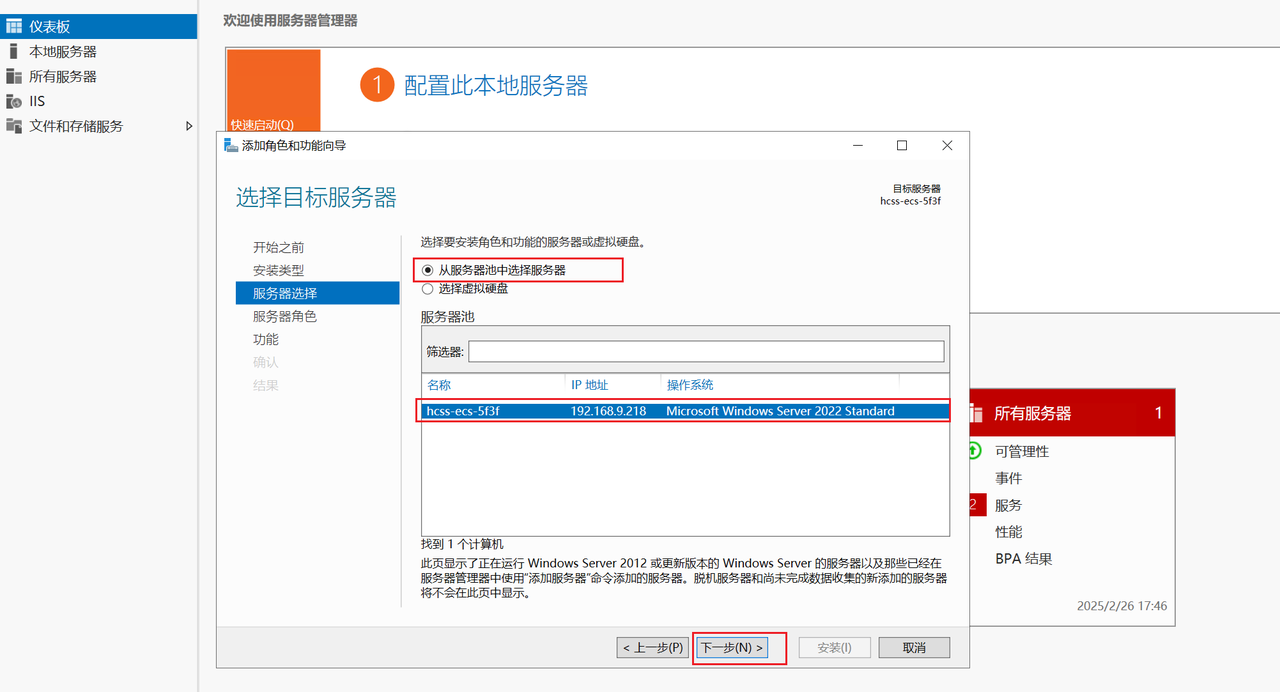Select 从服务器池中选择服务器 radio button

click(428, 270)
